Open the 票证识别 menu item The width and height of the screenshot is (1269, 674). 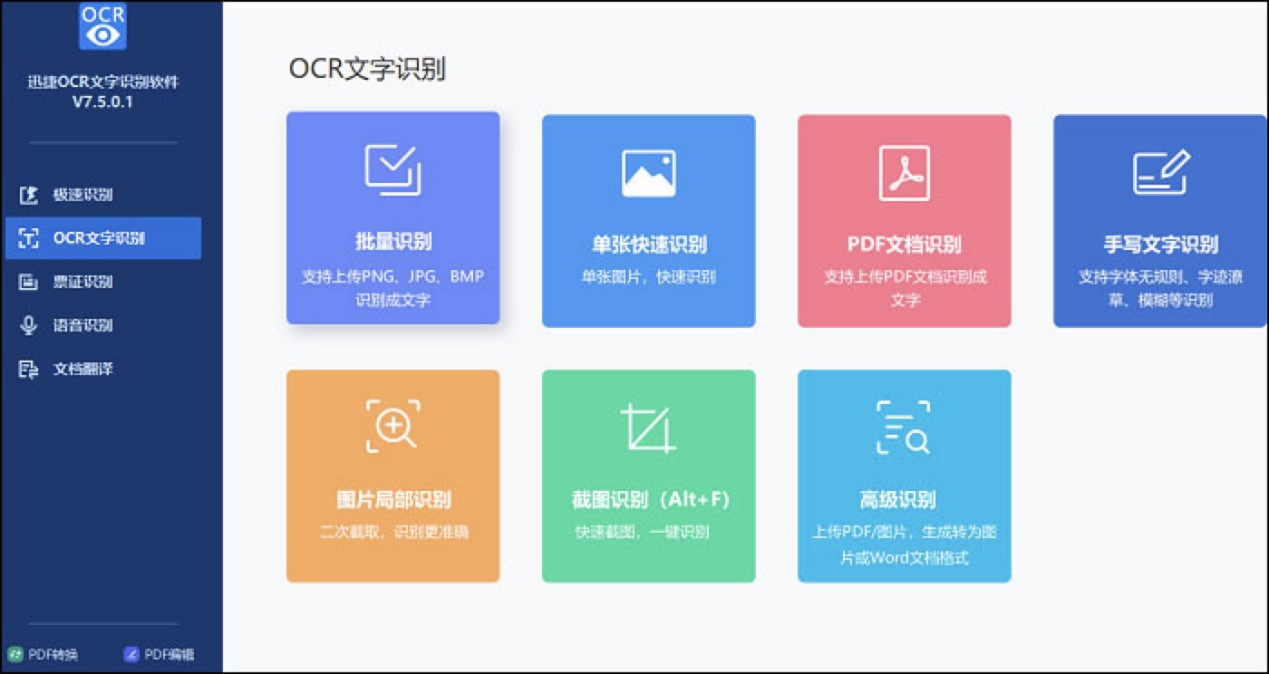101,282
